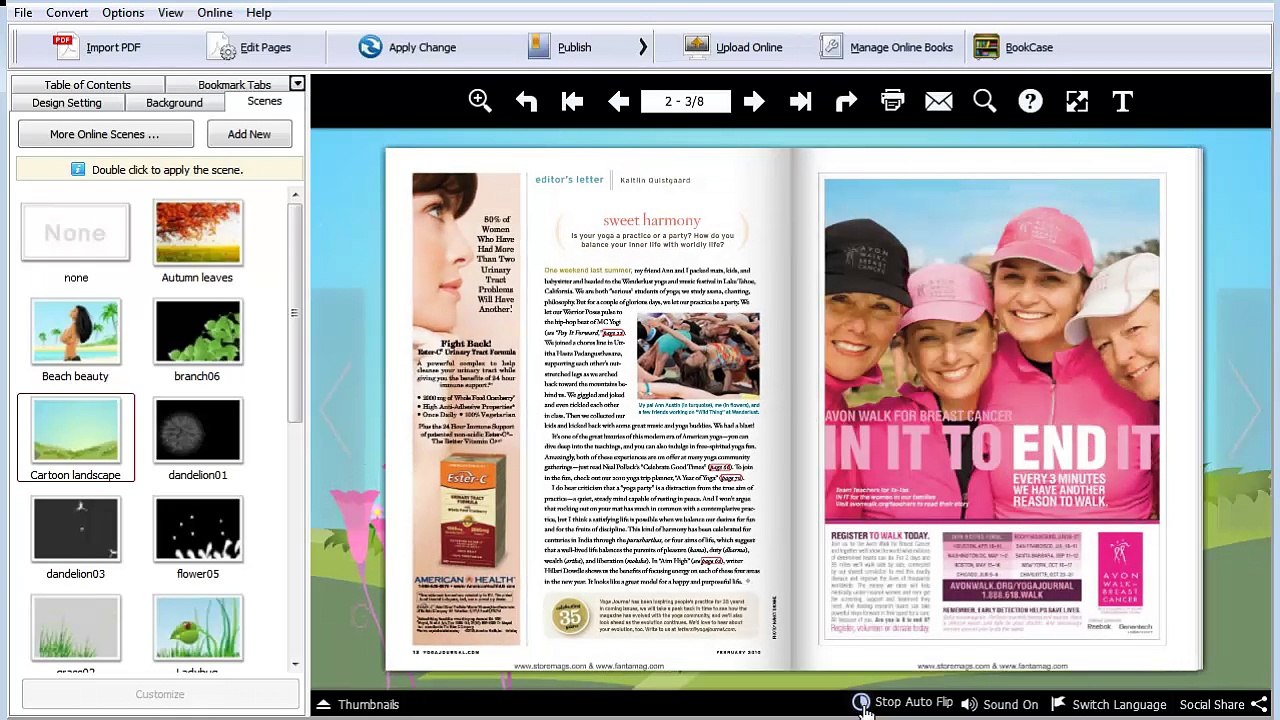Email the book via envelope icon

tap(938, 101)
